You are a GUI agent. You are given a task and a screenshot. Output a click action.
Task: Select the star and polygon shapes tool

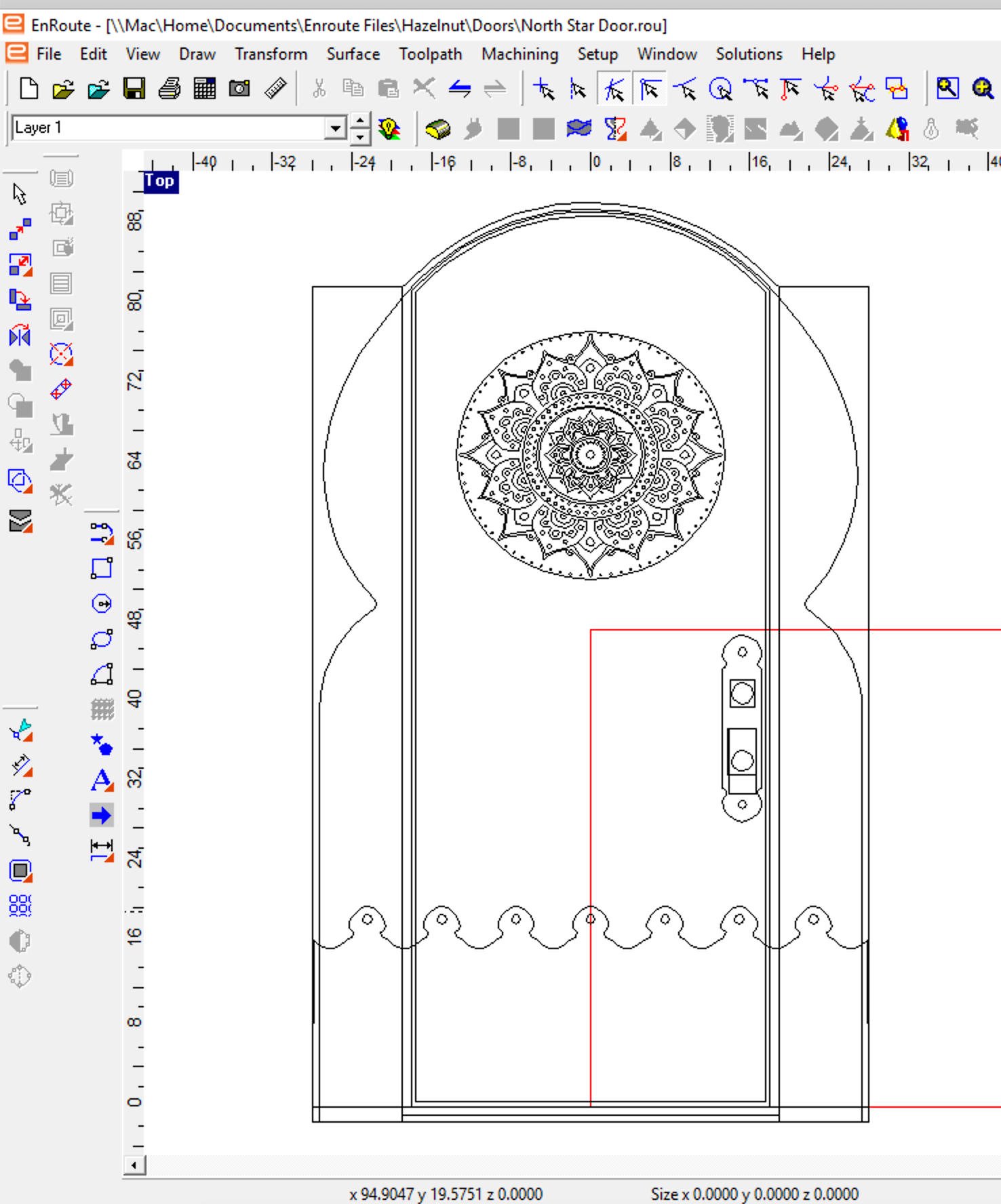click(102, 744)
